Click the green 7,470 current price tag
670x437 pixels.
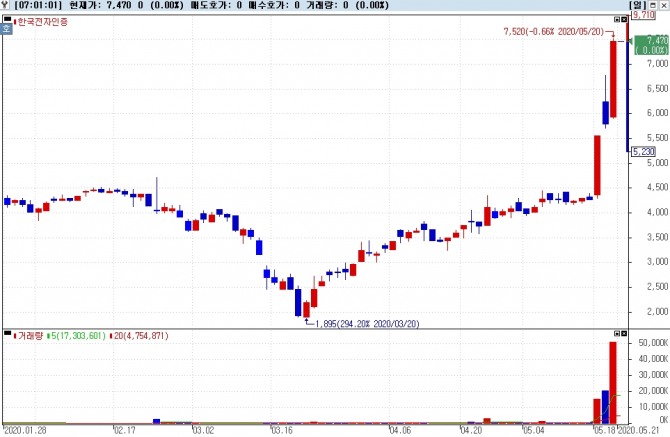651,45
